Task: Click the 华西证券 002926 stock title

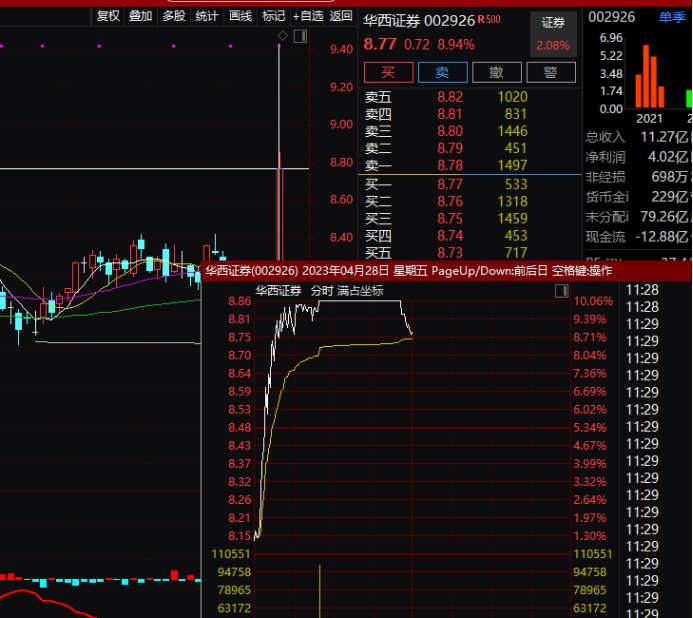Action: pyautogui.click(x=419, y=20)
